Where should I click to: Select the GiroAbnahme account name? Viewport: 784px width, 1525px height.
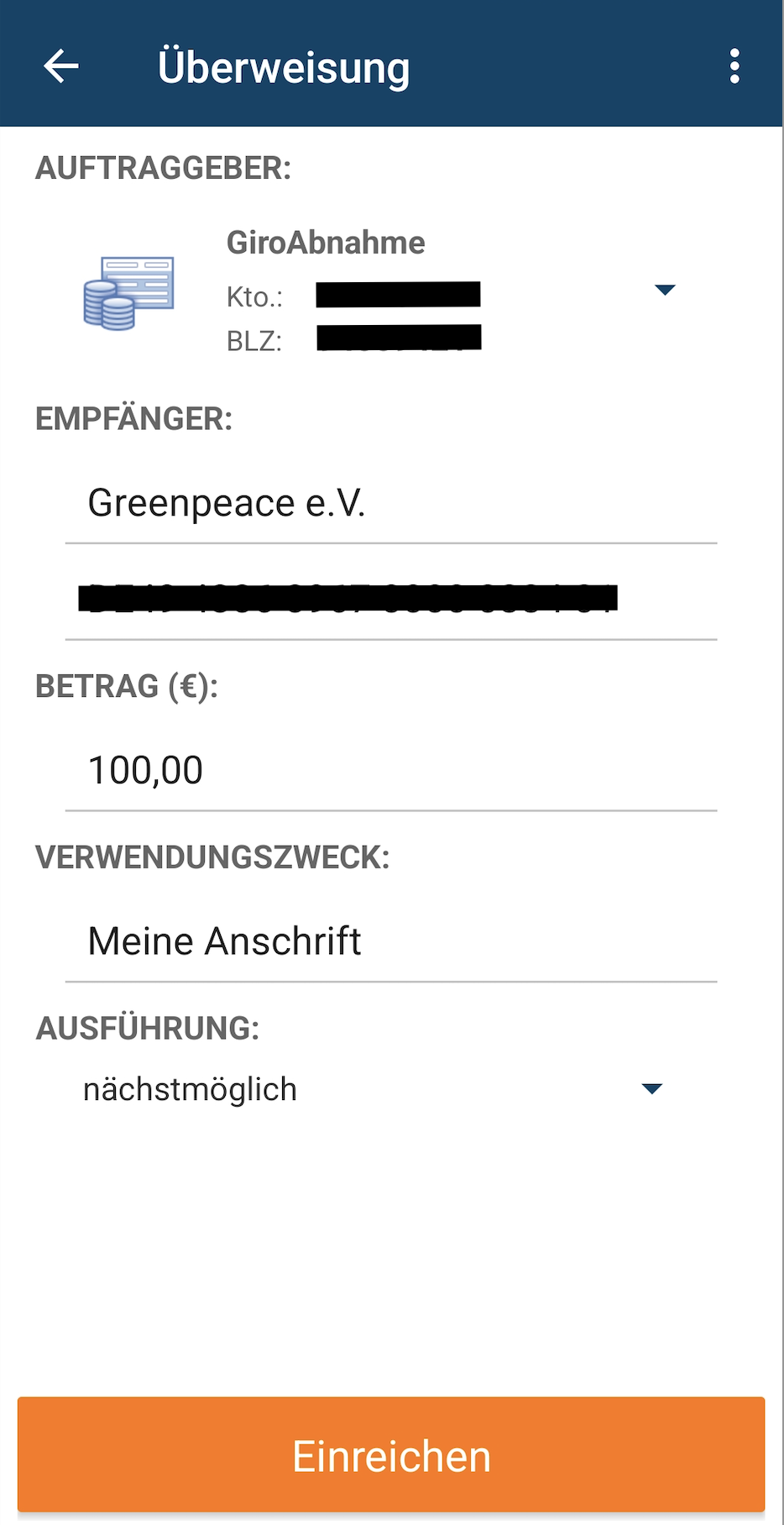[326, 243]
